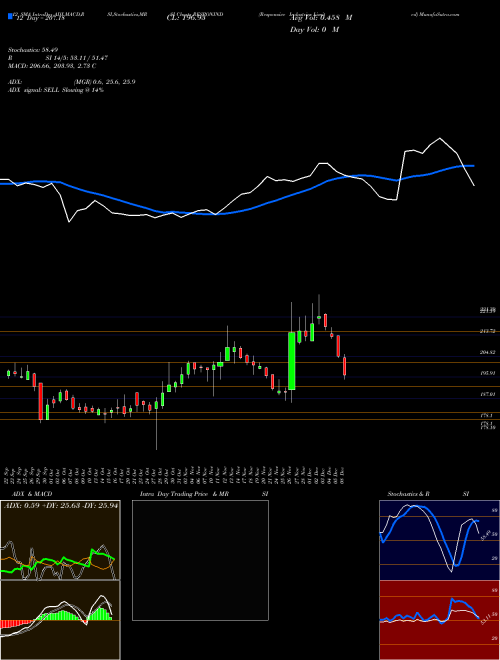Click the tall green candlestick from late November

[x=292, y=361]
